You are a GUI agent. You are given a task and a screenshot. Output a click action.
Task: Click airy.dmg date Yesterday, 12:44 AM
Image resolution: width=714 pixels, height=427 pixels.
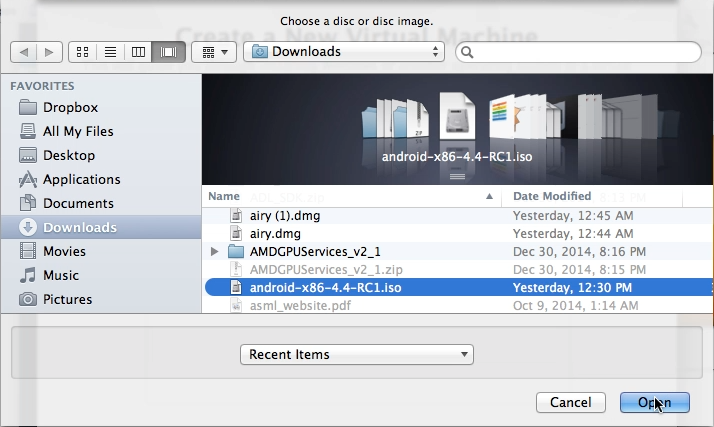point(573,234)
